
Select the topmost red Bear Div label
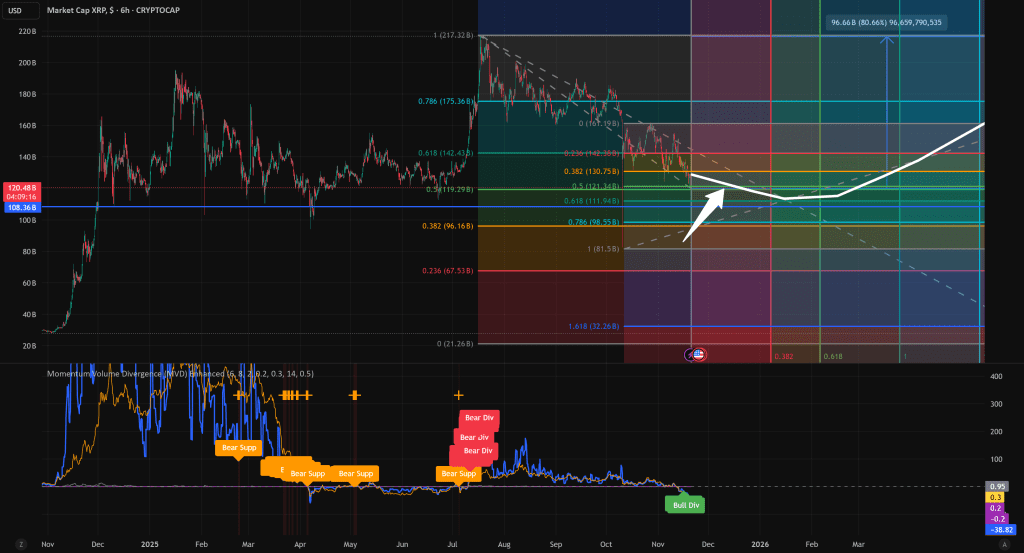pos(479,419)
